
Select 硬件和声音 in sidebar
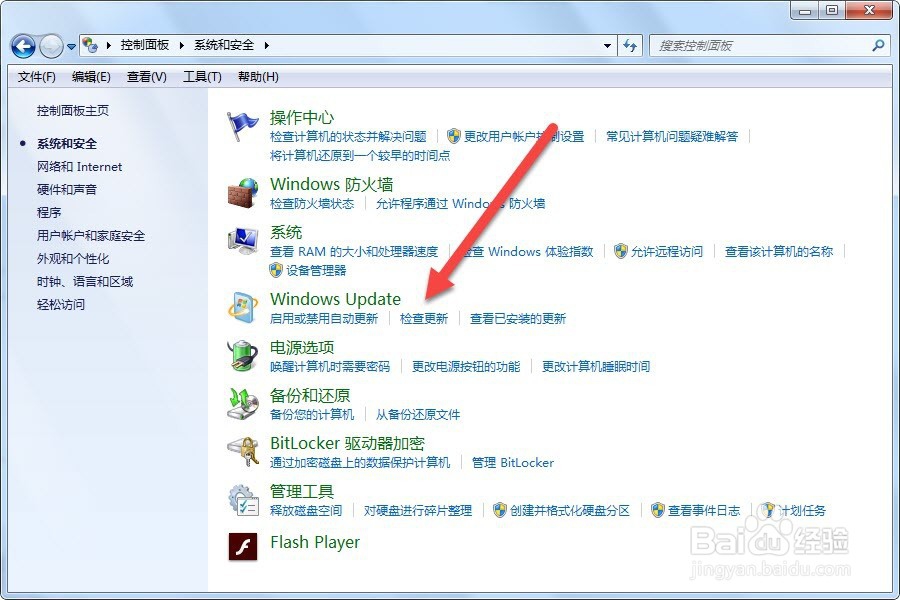(x=67, y=190)
